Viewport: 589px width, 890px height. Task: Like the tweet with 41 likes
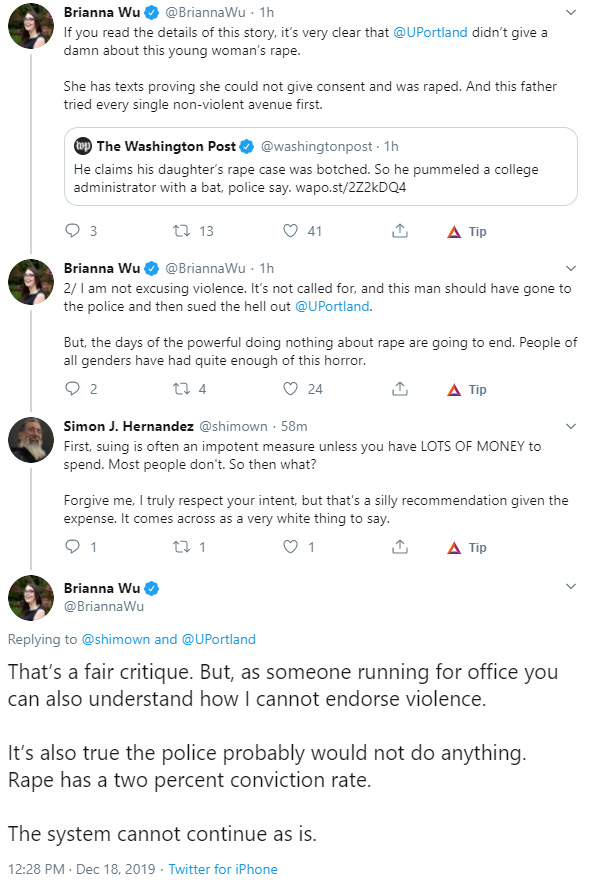coord(291,230)
